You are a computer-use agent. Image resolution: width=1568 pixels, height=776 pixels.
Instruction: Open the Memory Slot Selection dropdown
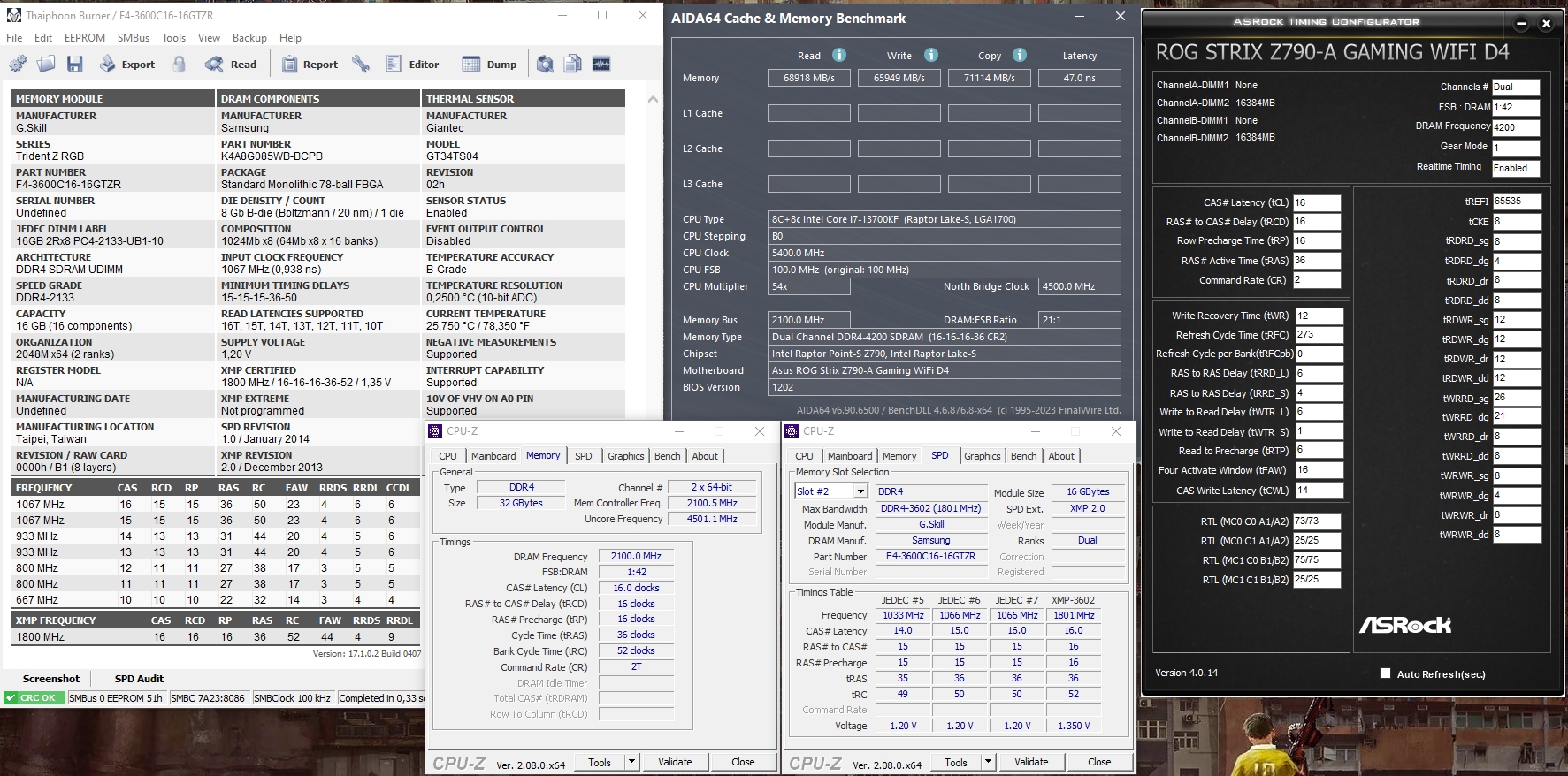click(860, 491)
